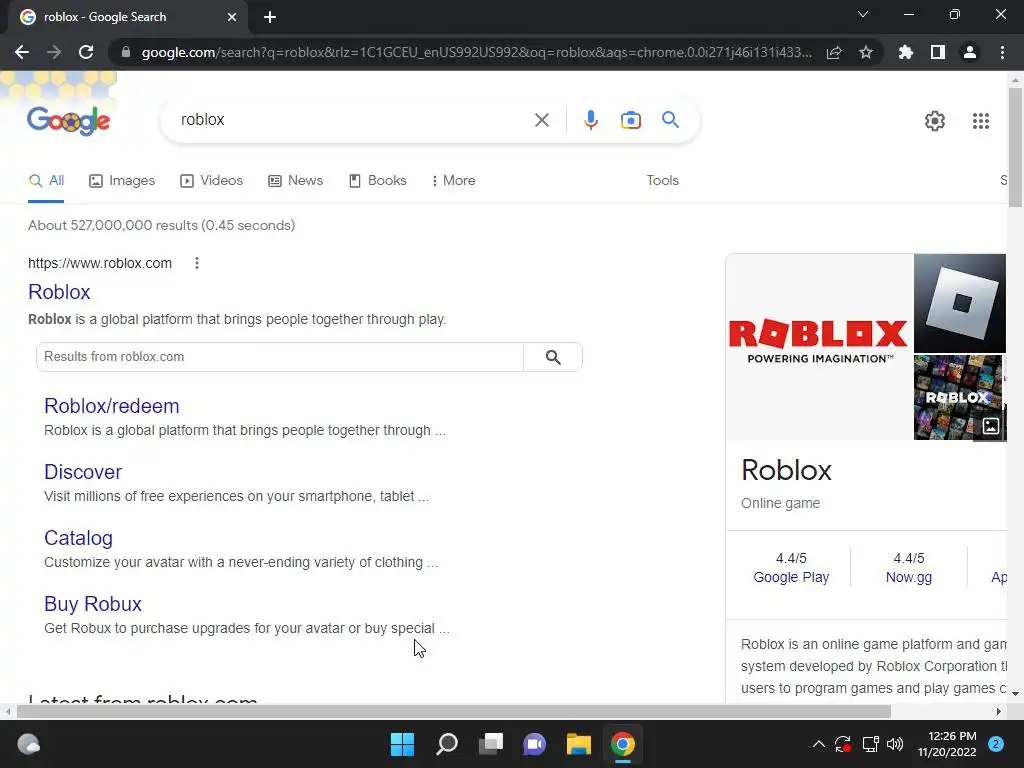Viewport: 1024px width, 768px height.
Task: Open Roblox games collage image
Action: pos(957,397)
